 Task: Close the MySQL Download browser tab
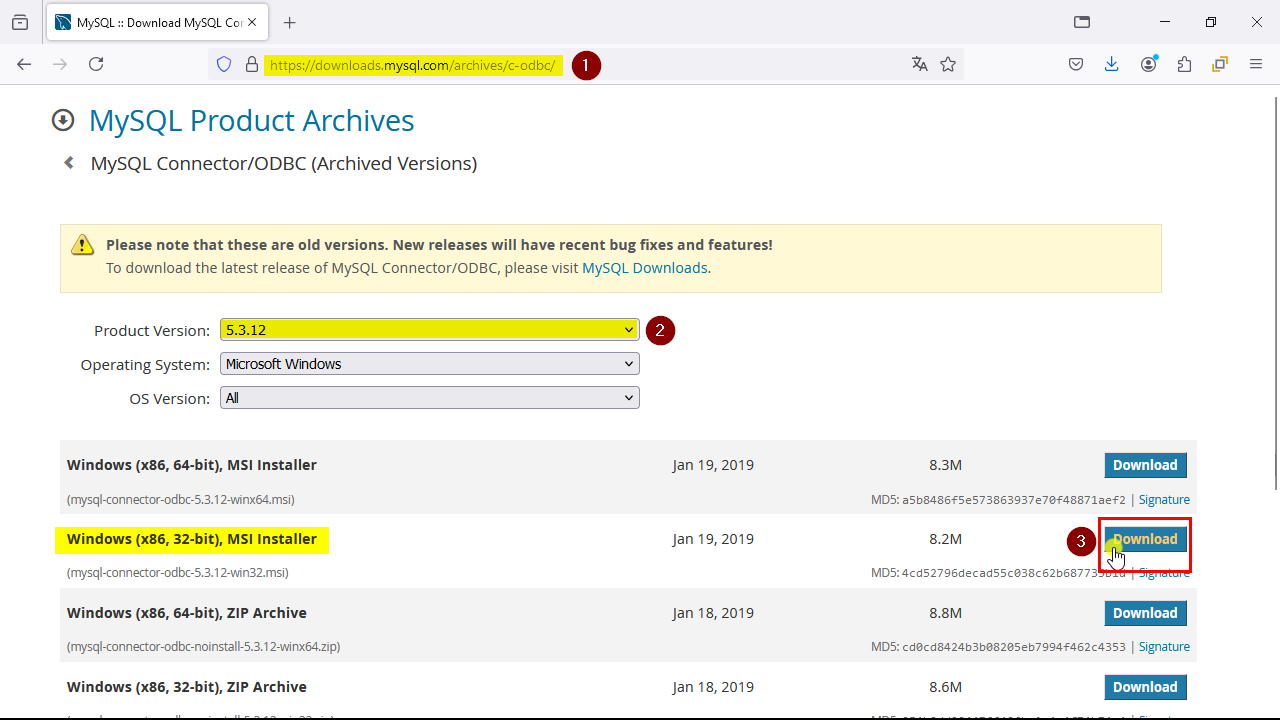click(254, 22)
